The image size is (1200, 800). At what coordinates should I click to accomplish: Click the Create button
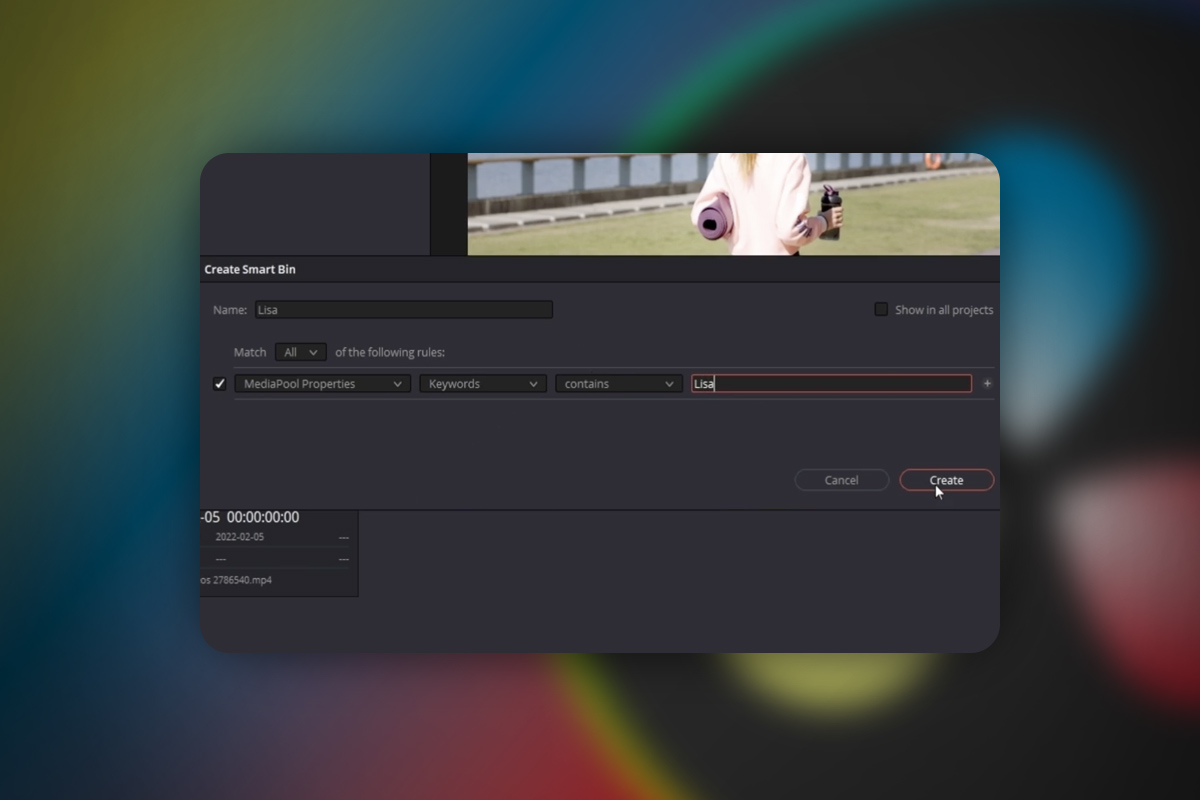click(x=946, y=480)
